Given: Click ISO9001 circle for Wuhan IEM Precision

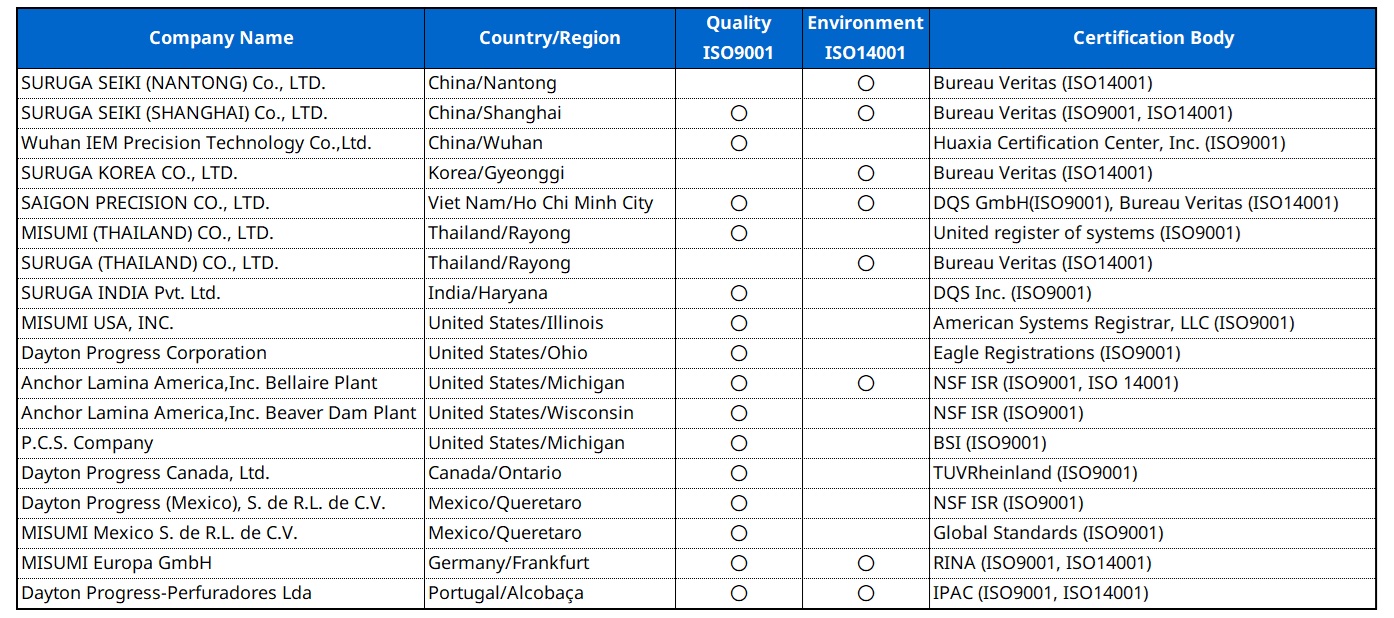Looking at the screenshot, I should (x=739, y=143).
